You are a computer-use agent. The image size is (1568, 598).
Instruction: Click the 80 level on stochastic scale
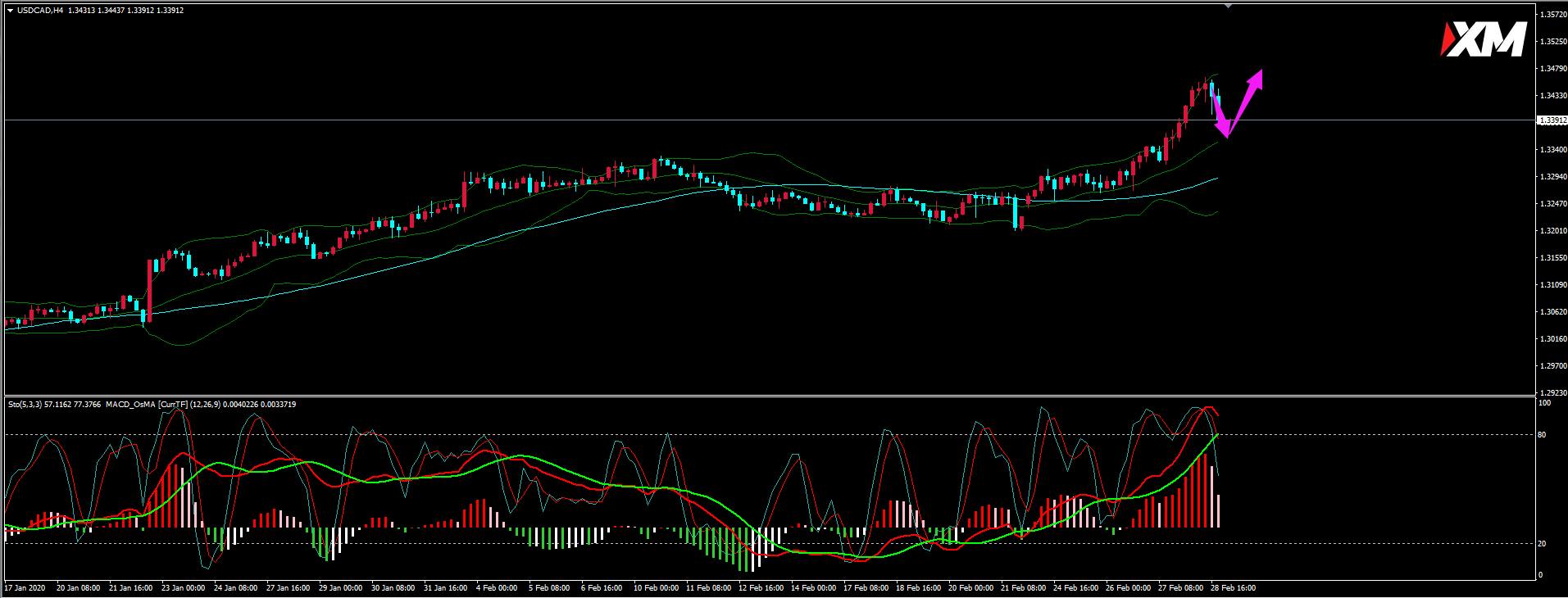1543,435
